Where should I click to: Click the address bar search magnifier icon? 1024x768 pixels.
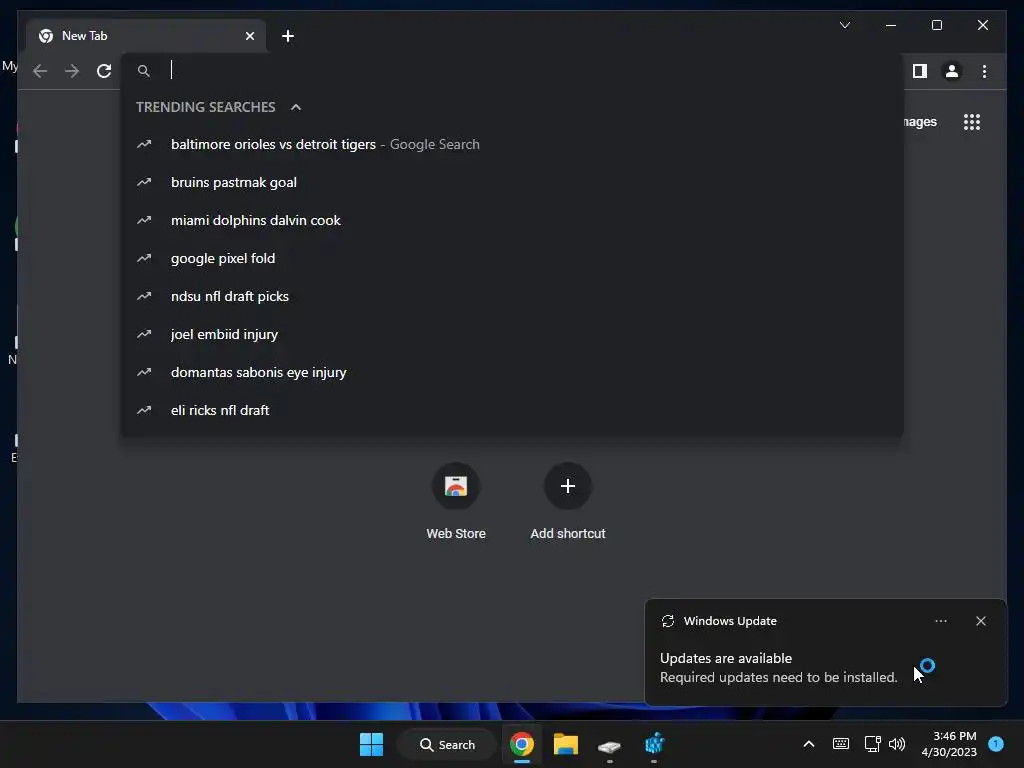(x=144, y=71)
